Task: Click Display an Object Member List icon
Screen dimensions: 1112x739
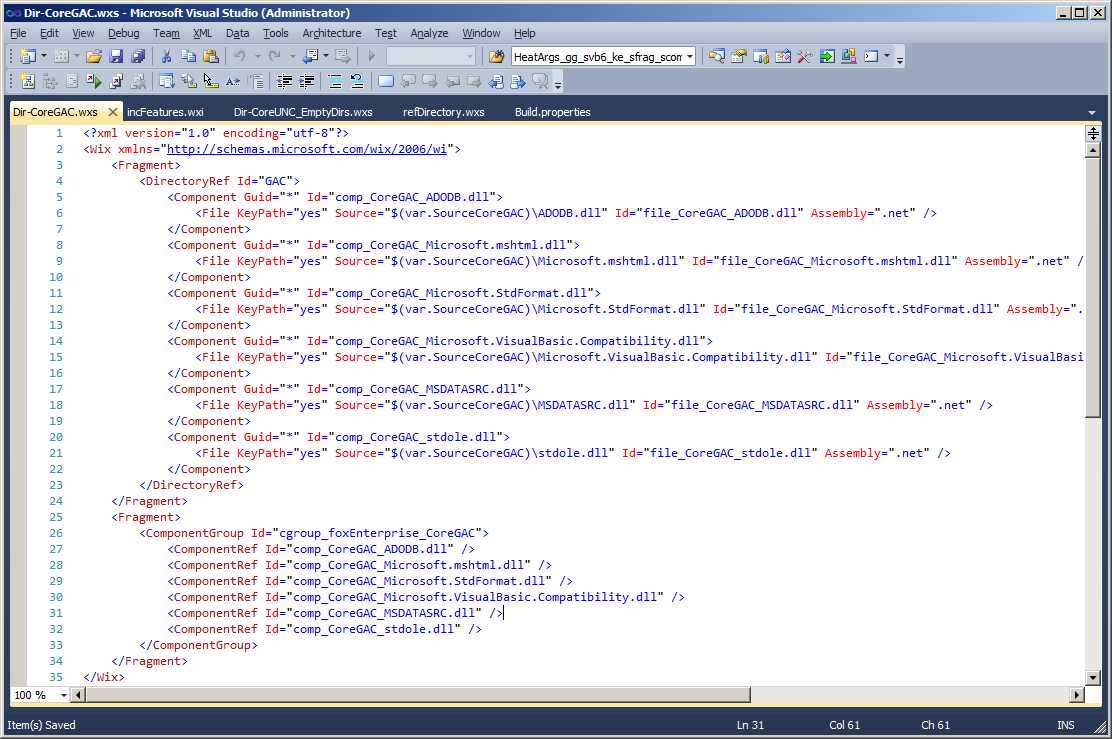Action: click(x=166, y=82)
